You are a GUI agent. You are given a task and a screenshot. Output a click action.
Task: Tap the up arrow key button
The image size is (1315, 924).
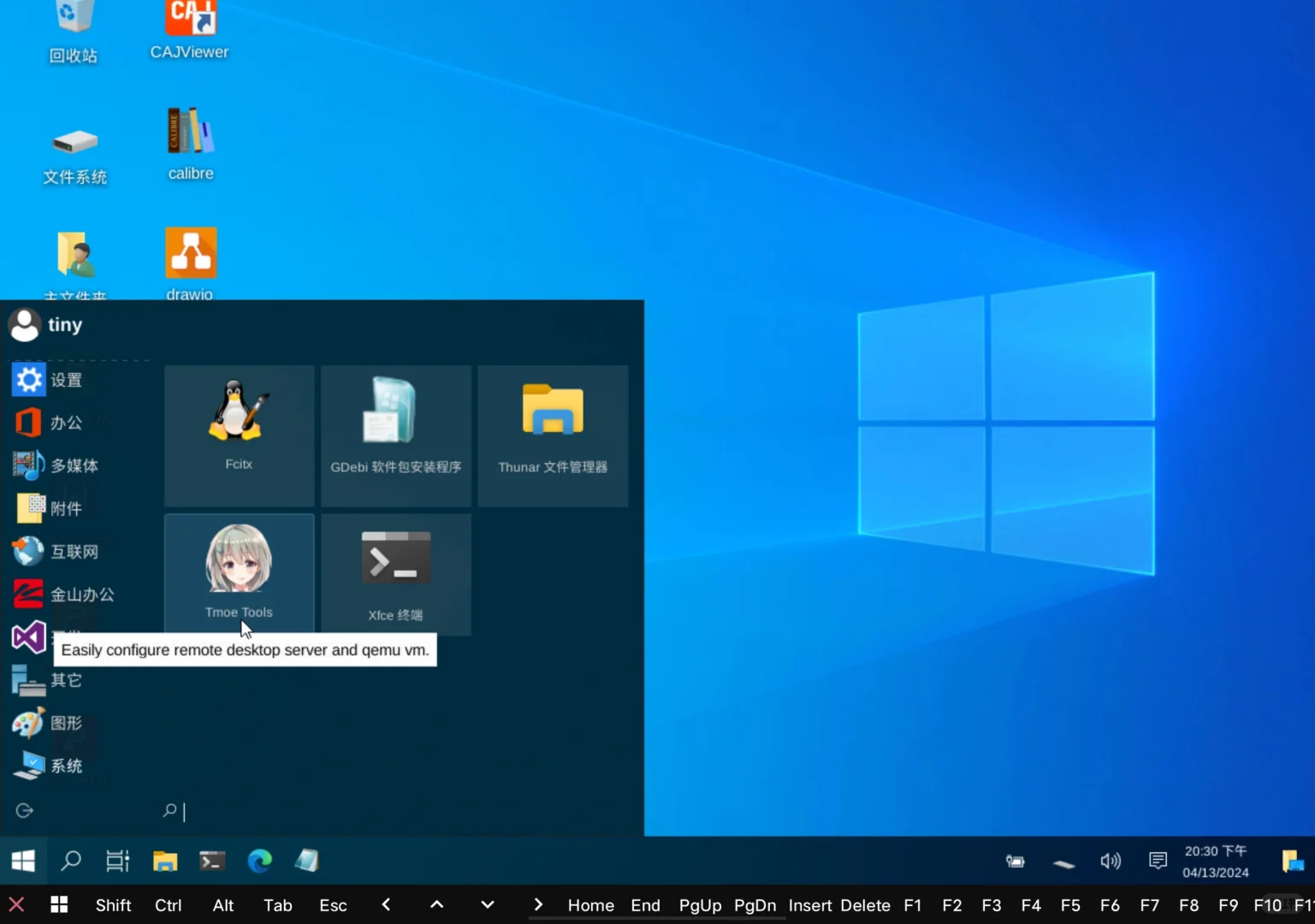point(436,904)
